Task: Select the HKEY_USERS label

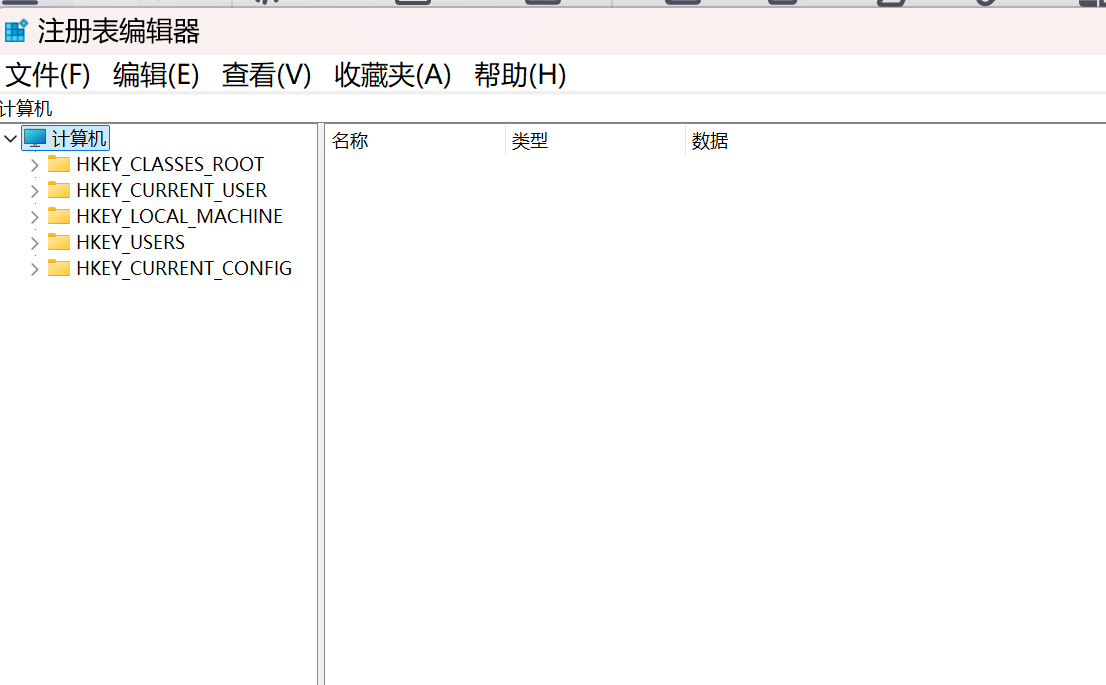Action: [x=130, y=243]
